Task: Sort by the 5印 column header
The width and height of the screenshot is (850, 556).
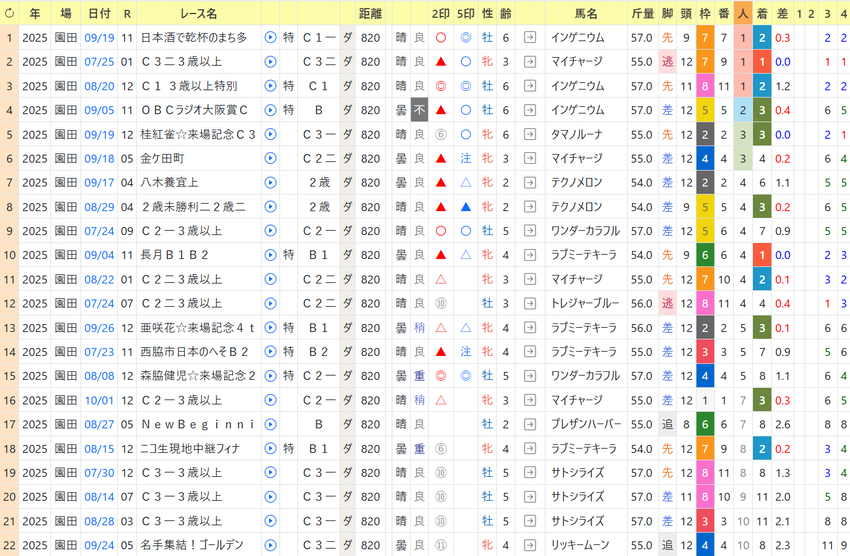Action: [466, 14]
